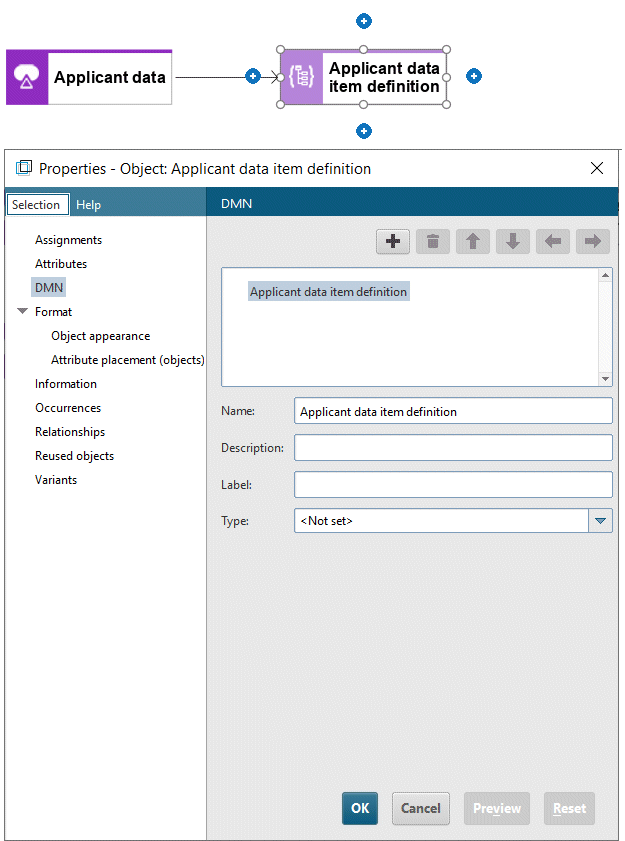The width and height of the screenshot is (625, 841).
Task: Open the Type dropdown arrow
Action: 600,521
